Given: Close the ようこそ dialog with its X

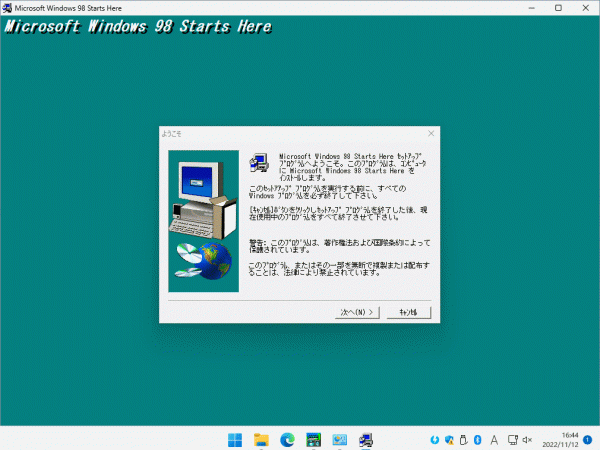Looking at the screenshot, I should tap(431, 133).
